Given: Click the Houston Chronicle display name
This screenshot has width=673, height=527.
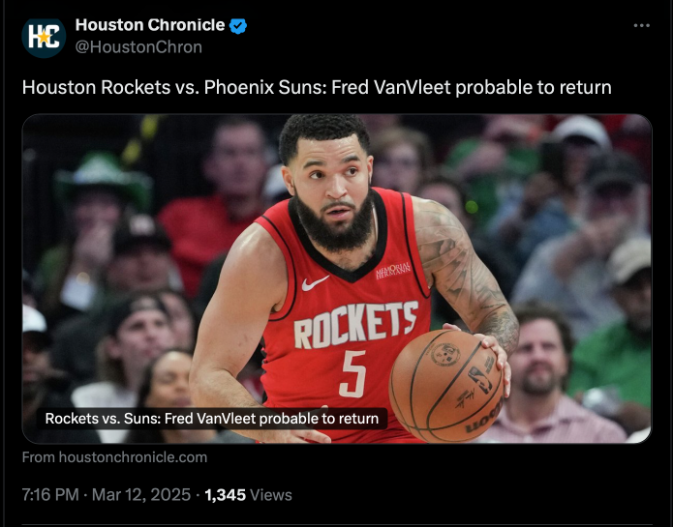Looking at the screenshot, I should click(150, 25).
